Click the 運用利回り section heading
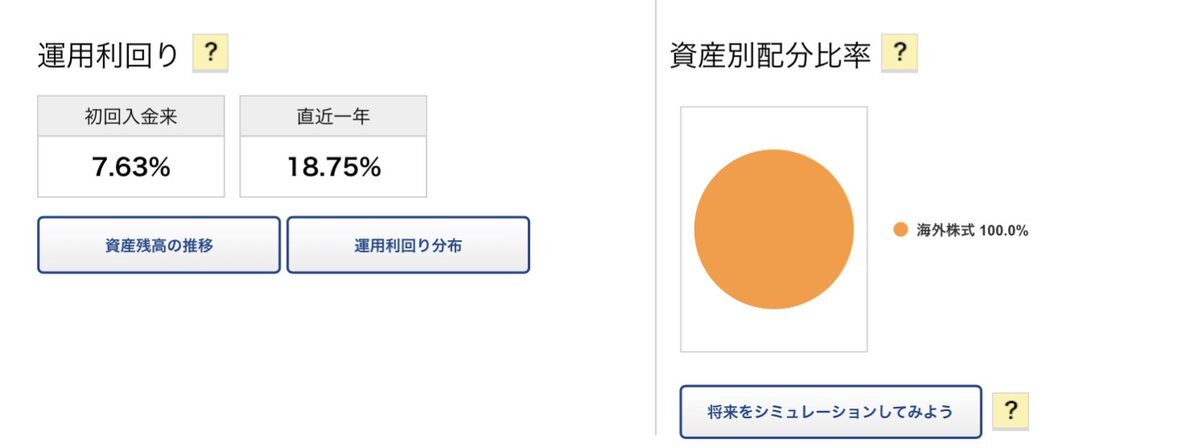 108,55
